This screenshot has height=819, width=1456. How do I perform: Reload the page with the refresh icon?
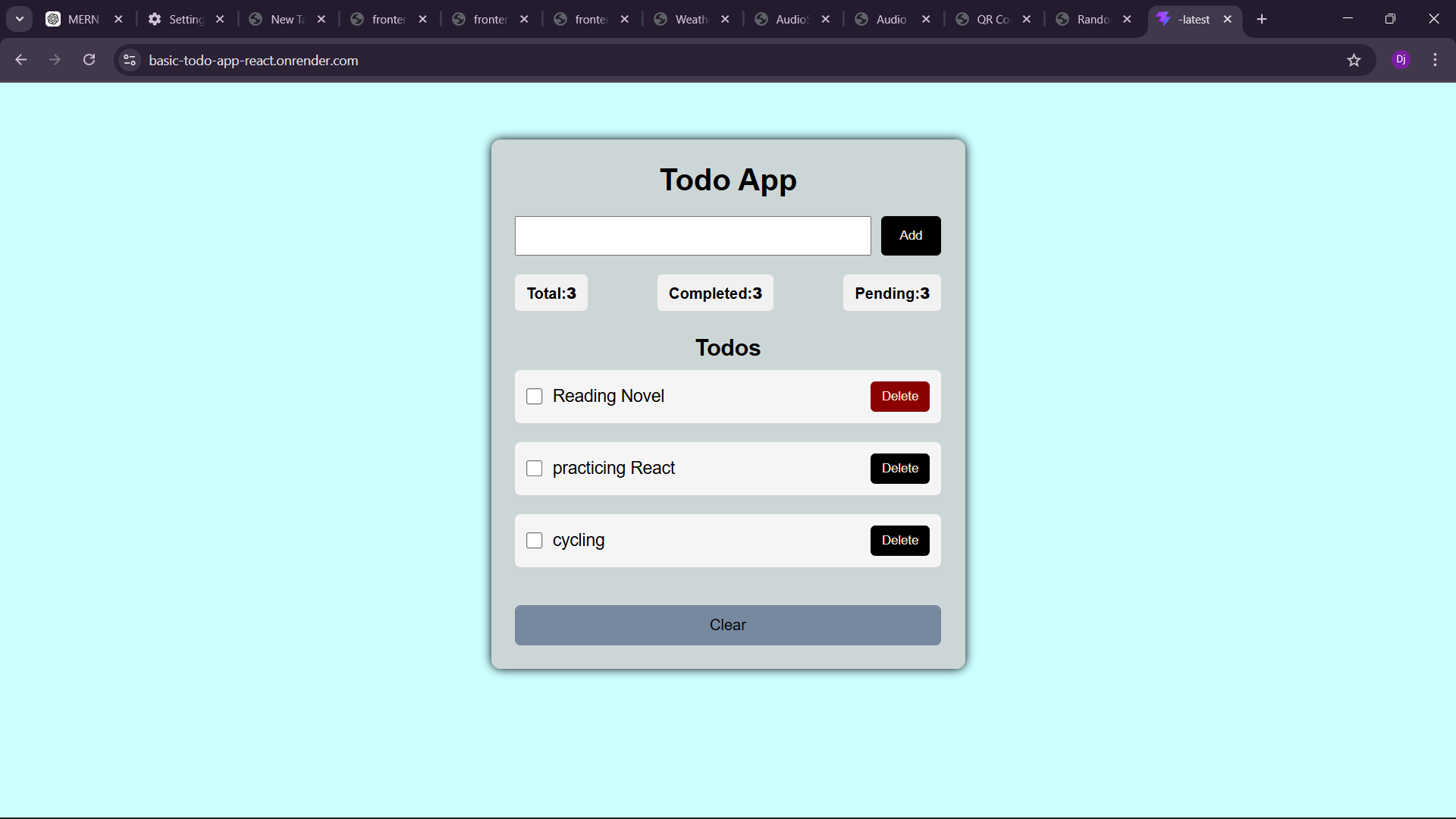click(89, 60)
